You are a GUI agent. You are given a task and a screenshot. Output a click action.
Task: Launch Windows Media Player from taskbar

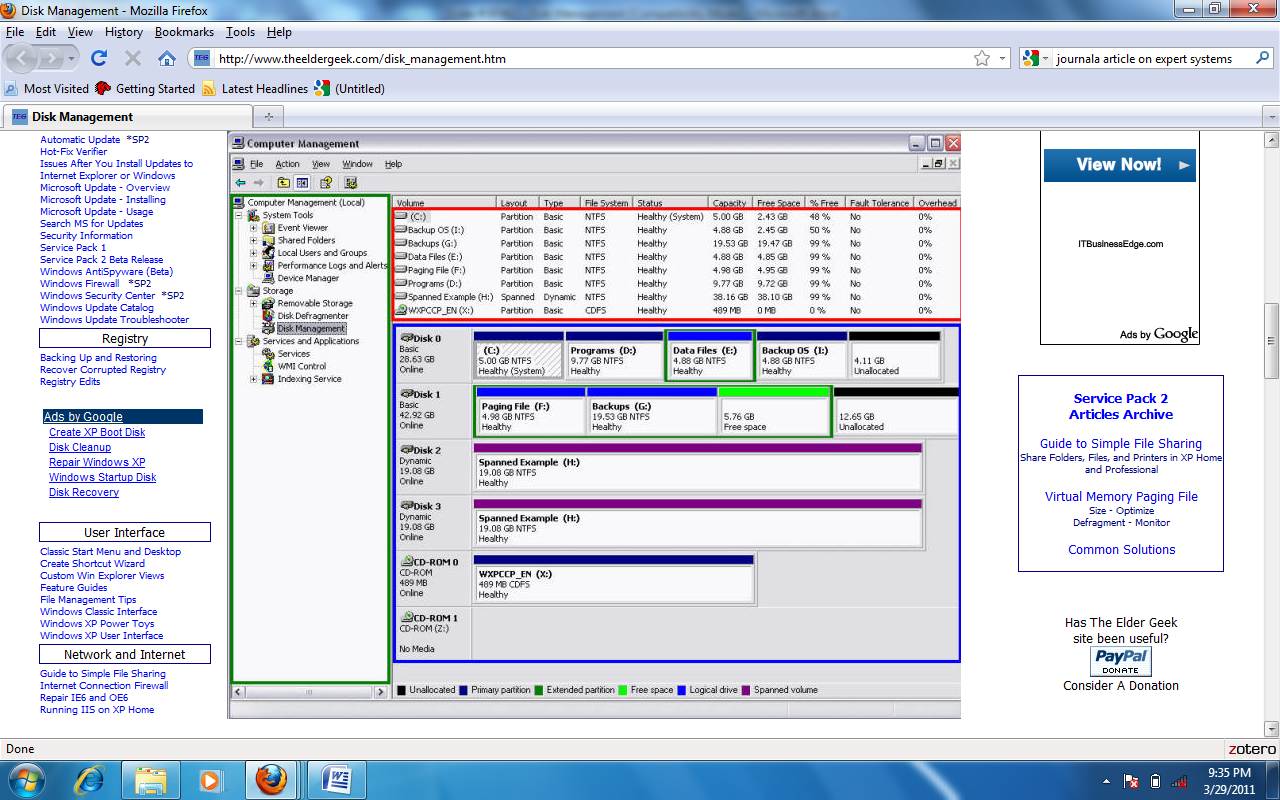coord(210,778)
